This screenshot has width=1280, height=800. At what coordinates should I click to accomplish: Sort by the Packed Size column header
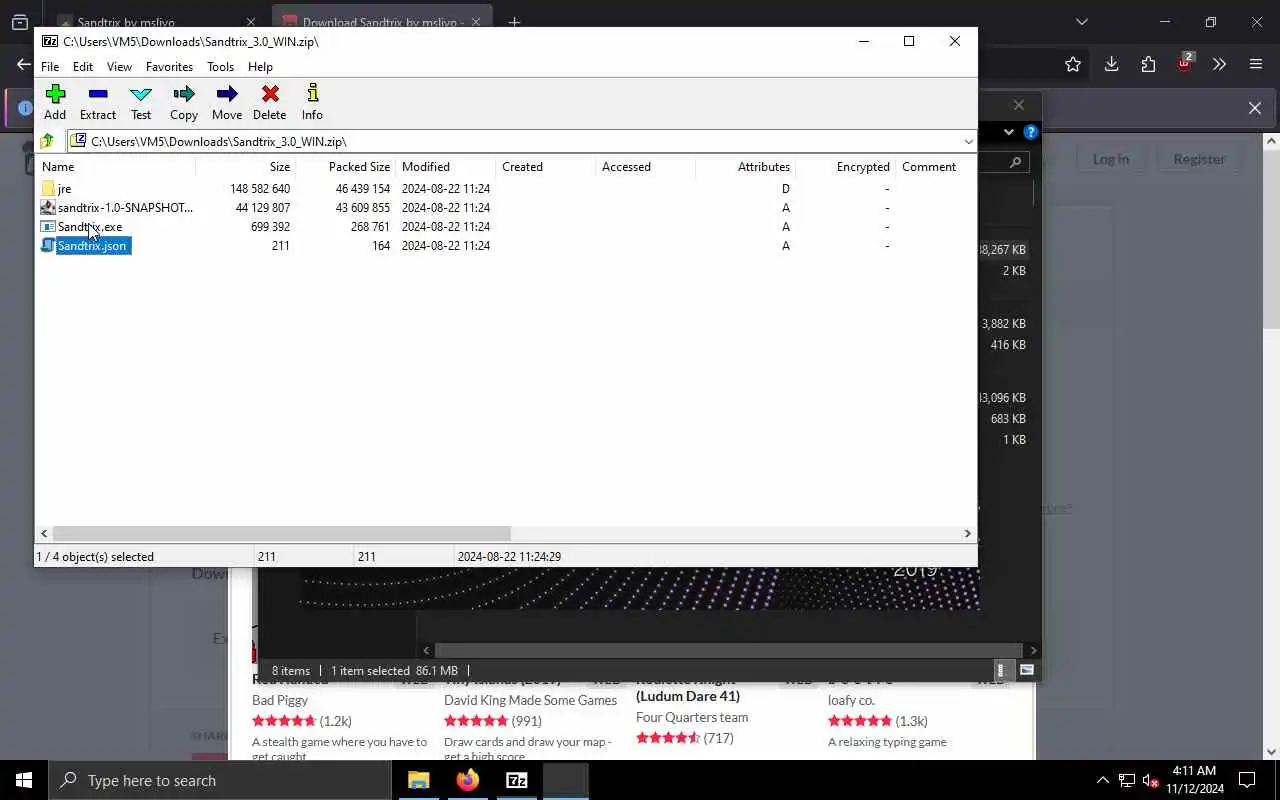point(346,167)
